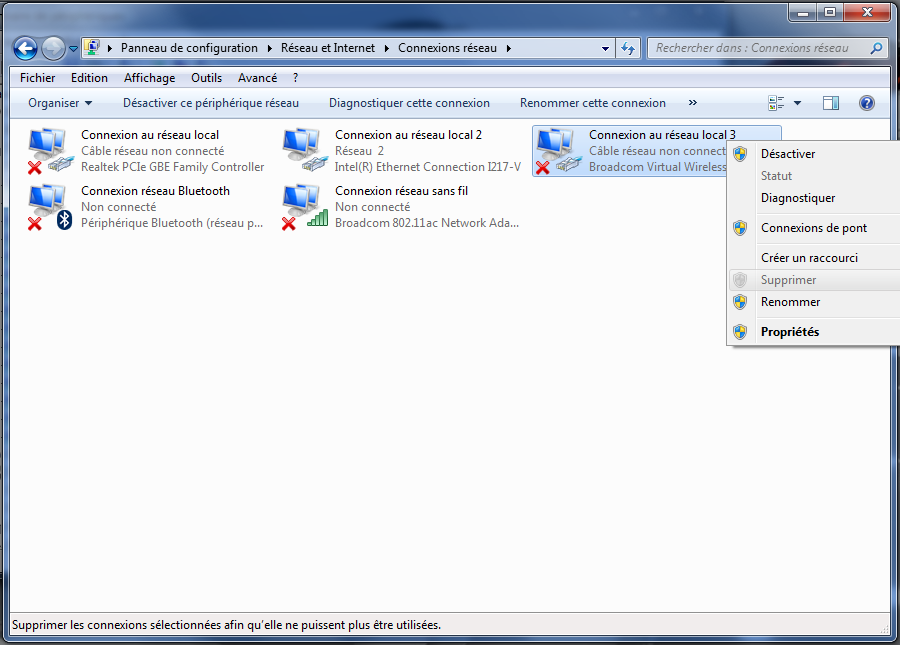Viewport: 900px width, 645px height.
Task: Click text Périphérique Bluetooth (réseau p...
Action: pyautogui.click(x=172, y=223)
